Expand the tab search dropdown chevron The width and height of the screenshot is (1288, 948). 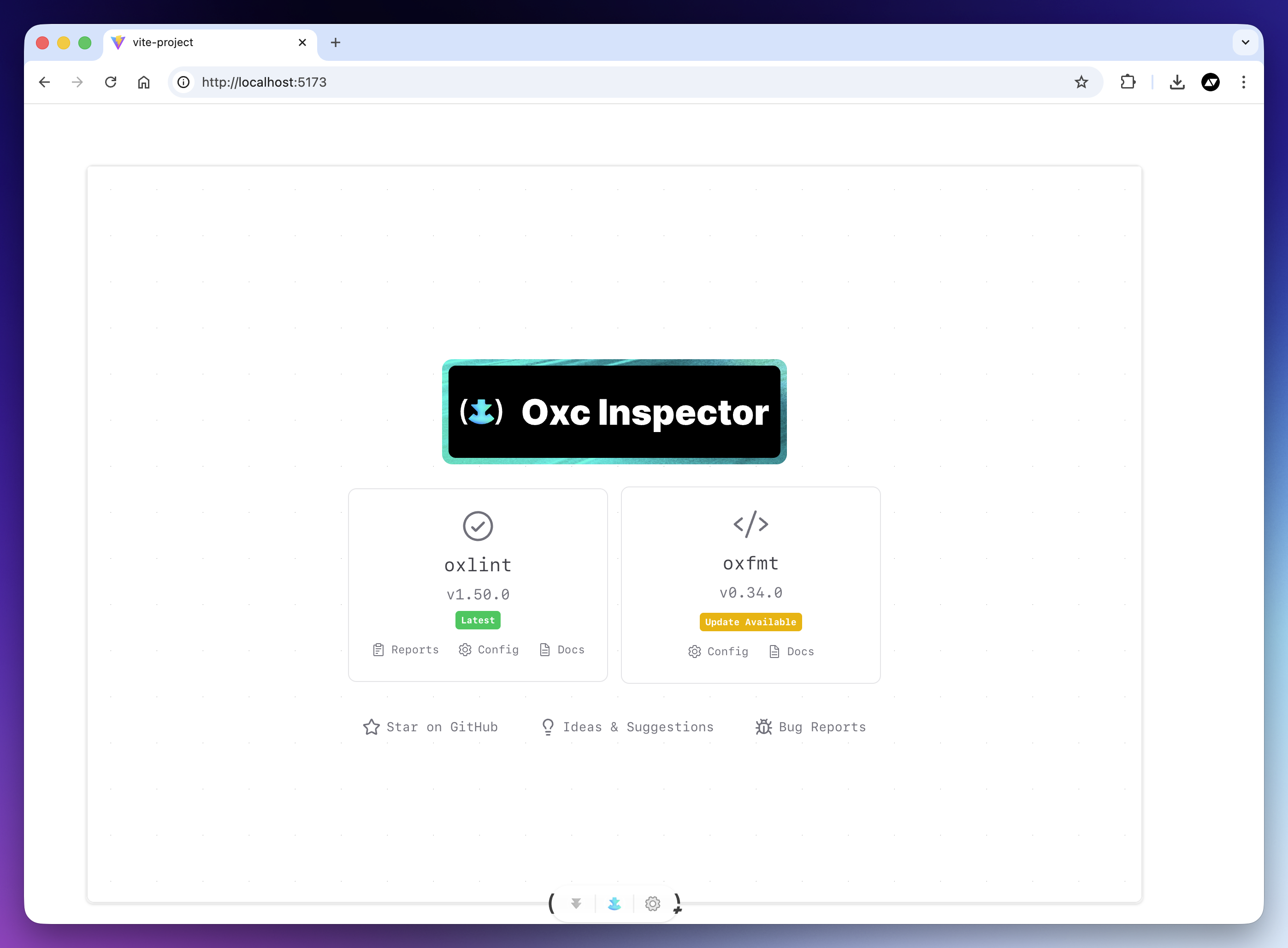point(1245,42)
